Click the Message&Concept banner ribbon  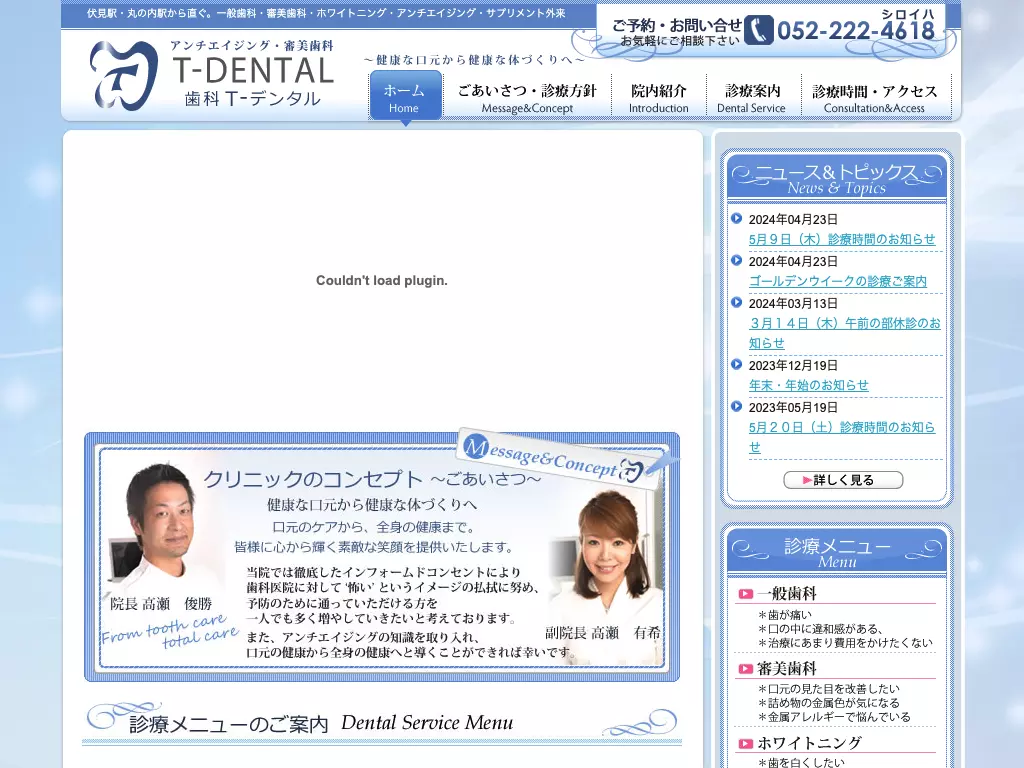pyautogui.click(x=562, y=458)
